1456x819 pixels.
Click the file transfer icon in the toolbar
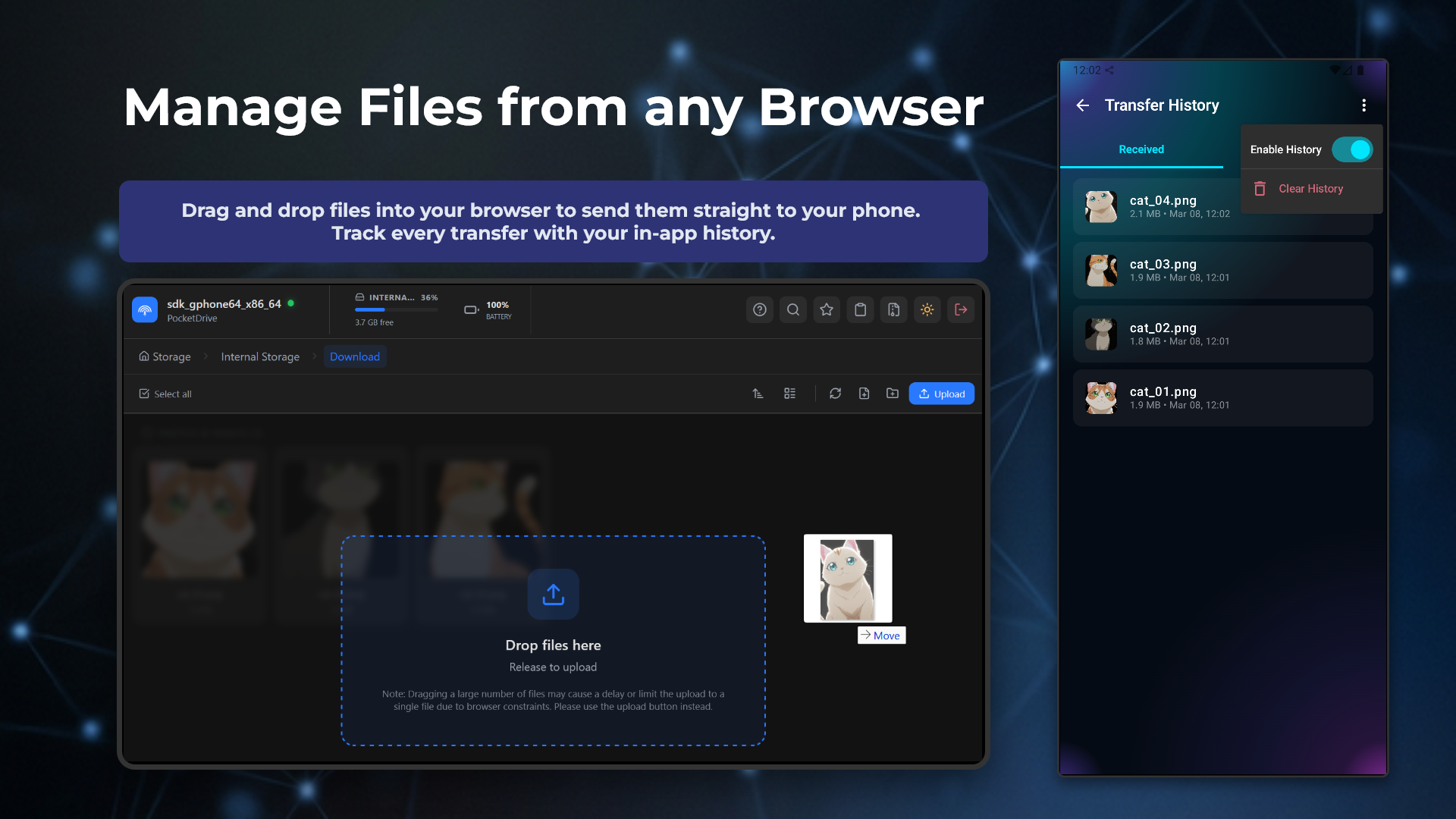[893, 309]
